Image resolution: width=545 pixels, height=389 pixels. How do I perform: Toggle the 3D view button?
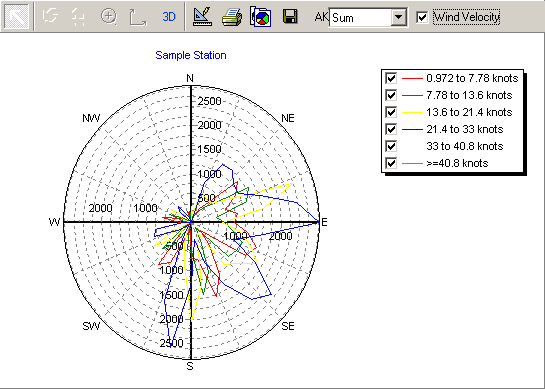click(169, 17)
